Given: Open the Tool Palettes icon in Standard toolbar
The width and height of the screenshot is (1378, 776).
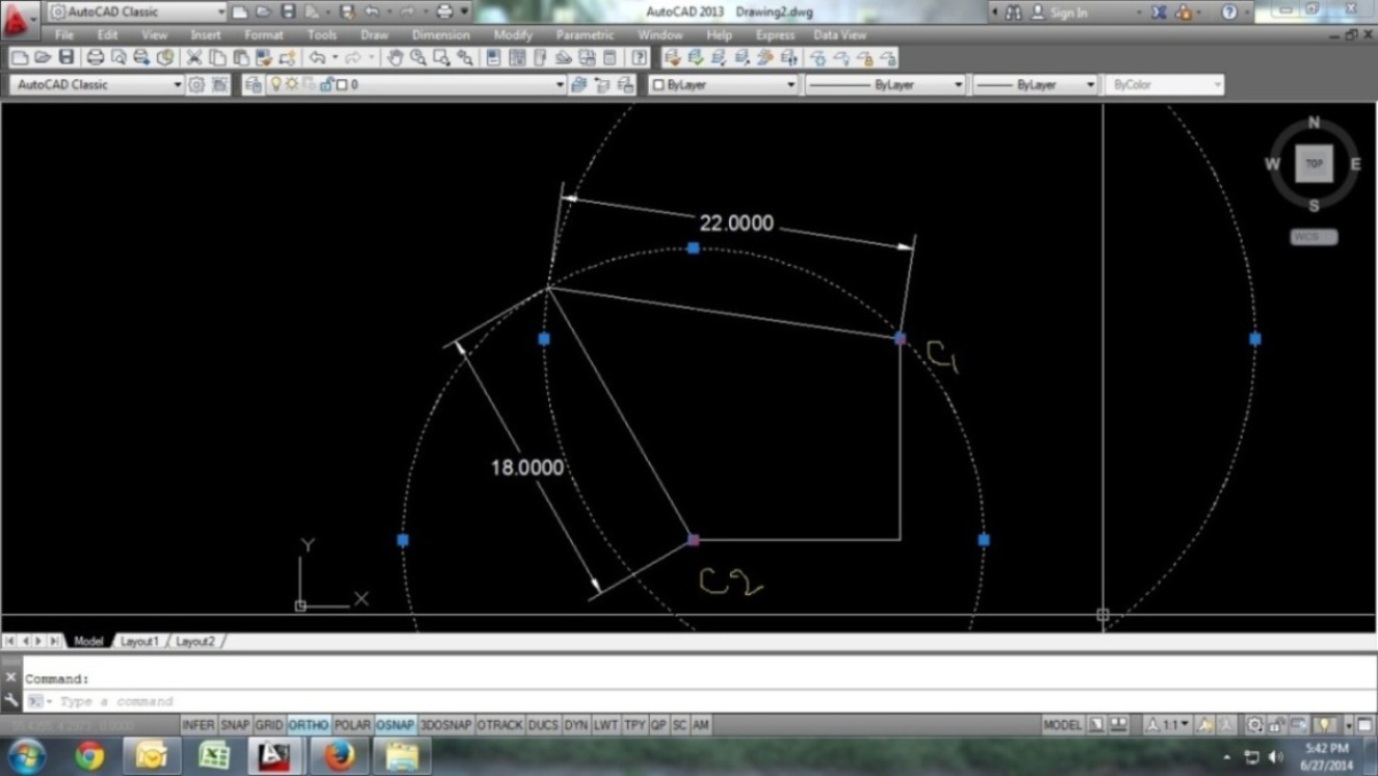Looking at the screenshot, I should click(x=539, y=57).
